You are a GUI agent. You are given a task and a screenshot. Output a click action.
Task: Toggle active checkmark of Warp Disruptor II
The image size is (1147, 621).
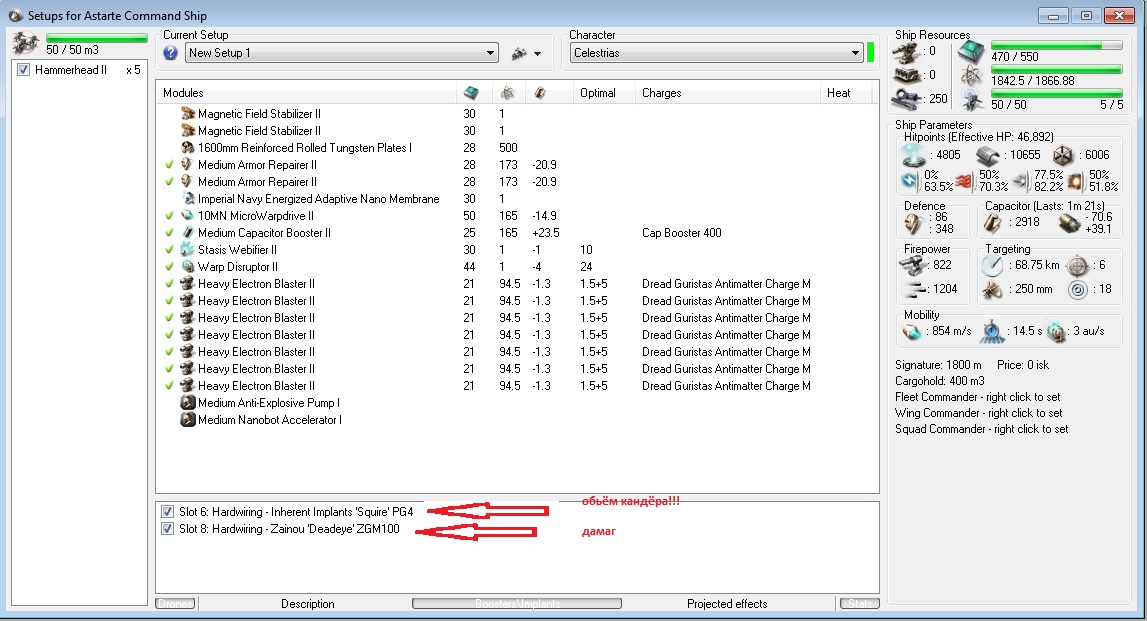(170, 267)
